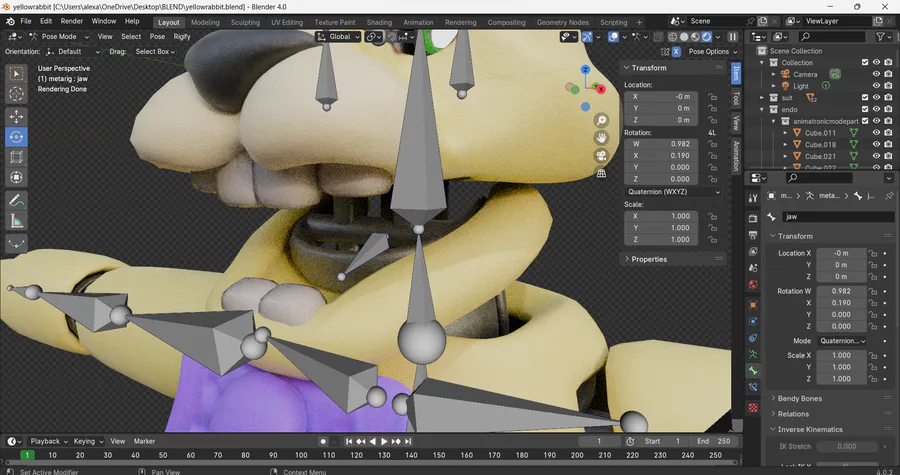The width and height of the screenshot is (900, 475).
Task: Switch to the Scripting workspace tab
Action: 614,22
